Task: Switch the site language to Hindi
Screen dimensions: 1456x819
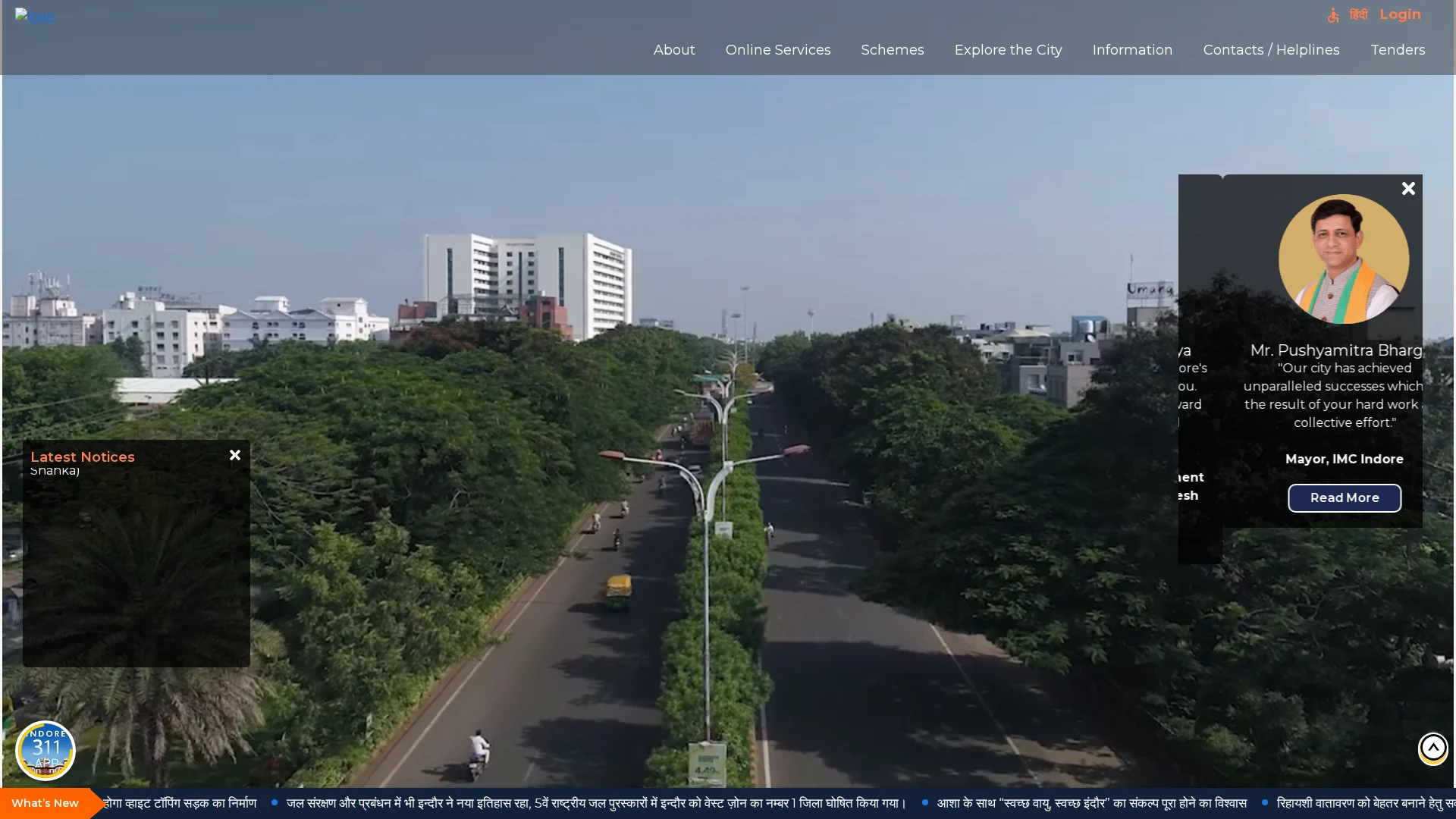Action: tap(1358, 15)
